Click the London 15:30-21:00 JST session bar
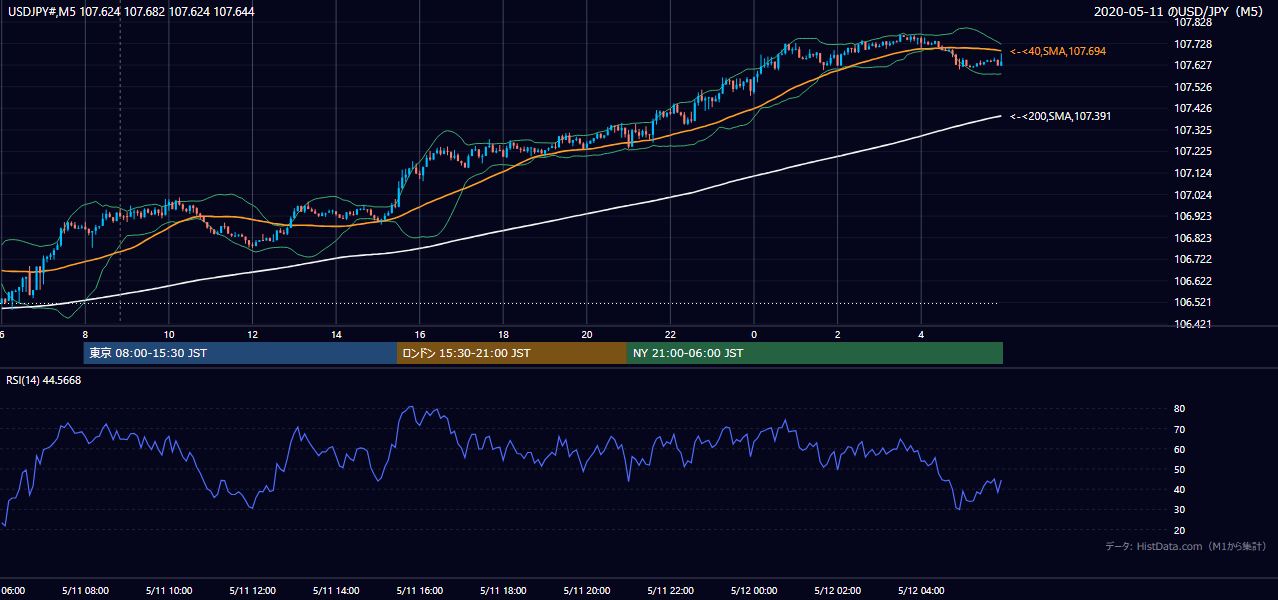 coord(512,353)
